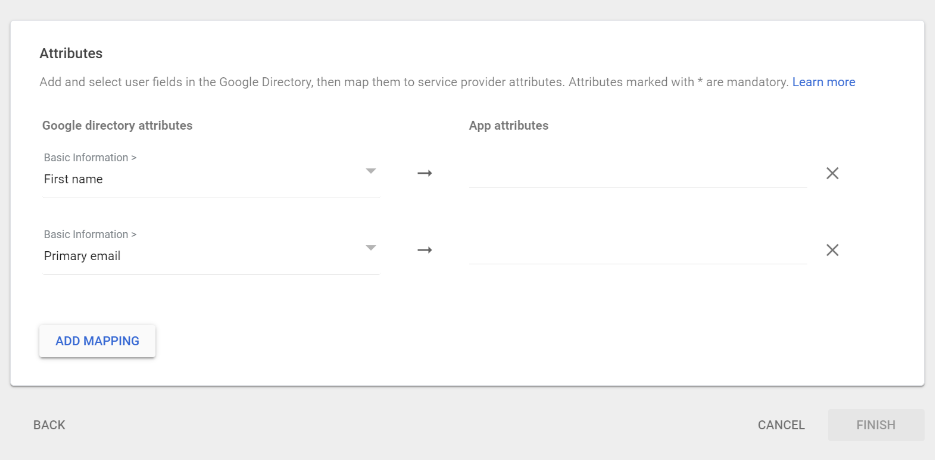Click the Google directory attributes column header
This screenshot has width=936, height=460.
click(x=118, y=126)
